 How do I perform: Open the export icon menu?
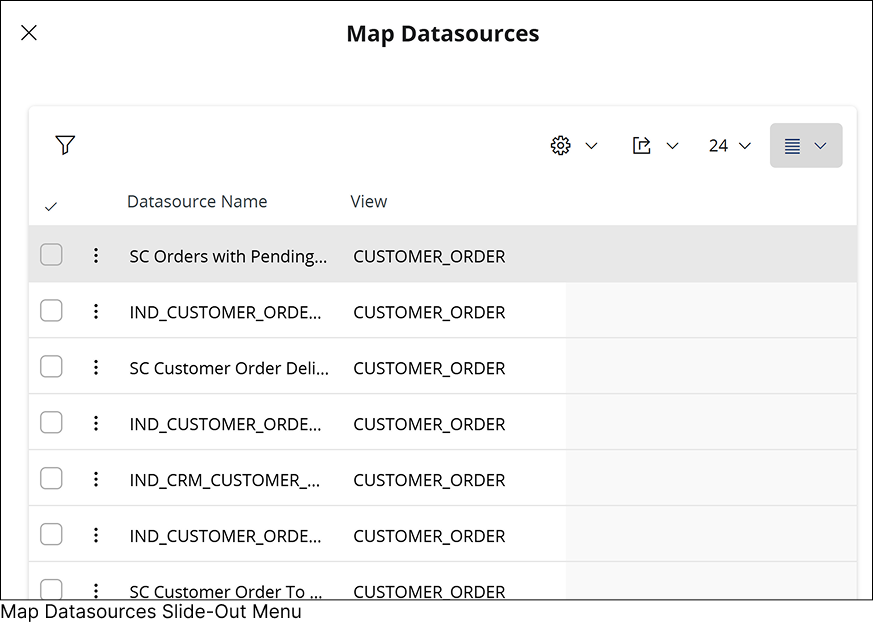coord(642,146)
